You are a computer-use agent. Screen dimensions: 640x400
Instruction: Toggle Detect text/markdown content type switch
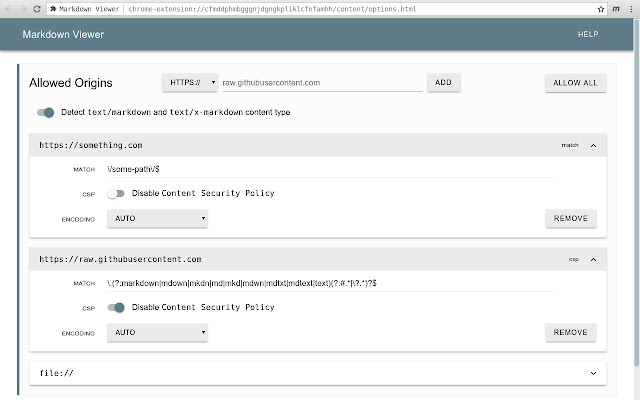[x=45, y=112]
